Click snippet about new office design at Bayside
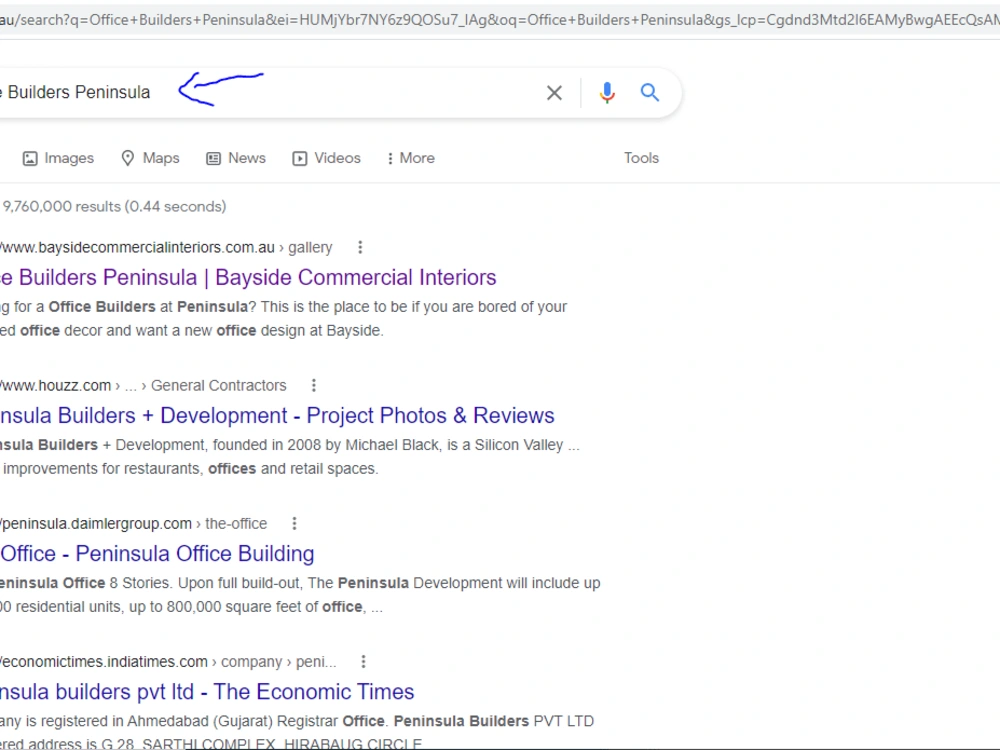Viewport: 1000px width, 750px height. (x=284, y=319)
